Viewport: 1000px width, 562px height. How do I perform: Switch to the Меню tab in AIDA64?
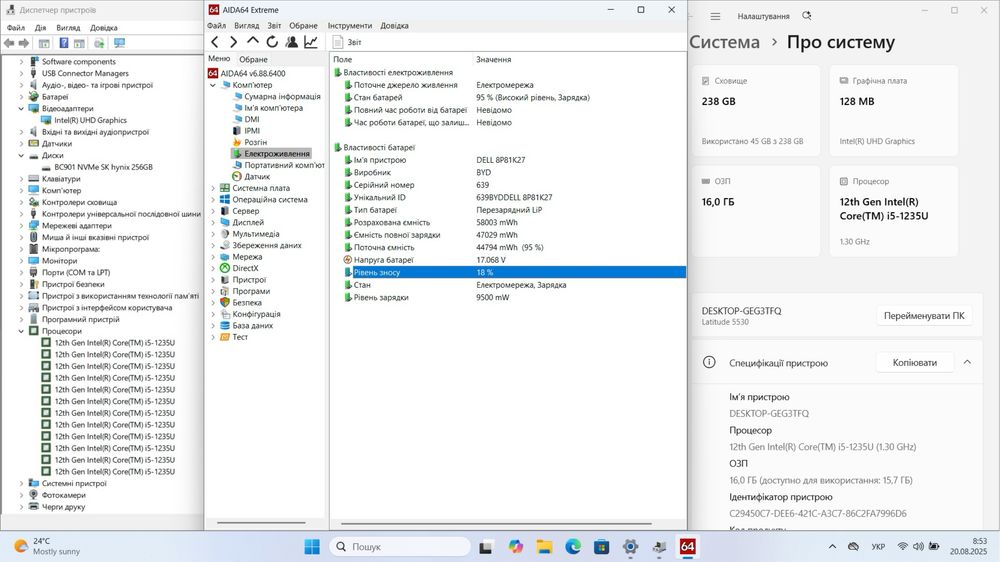(219, 59)
